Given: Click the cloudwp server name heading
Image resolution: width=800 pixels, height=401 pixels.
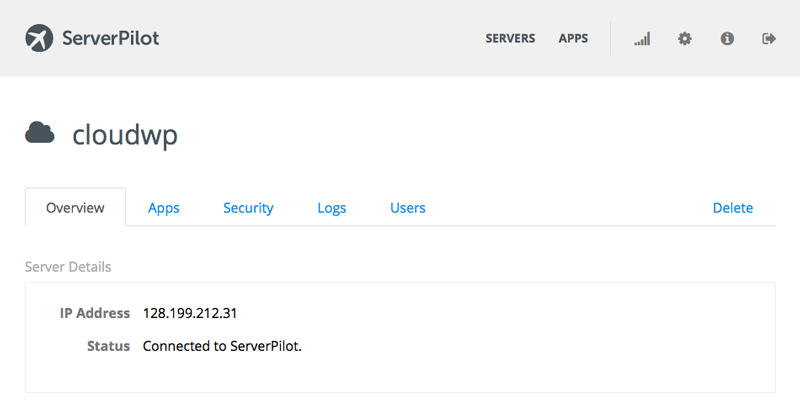Looking at the screenshot, I should (125, 135).
